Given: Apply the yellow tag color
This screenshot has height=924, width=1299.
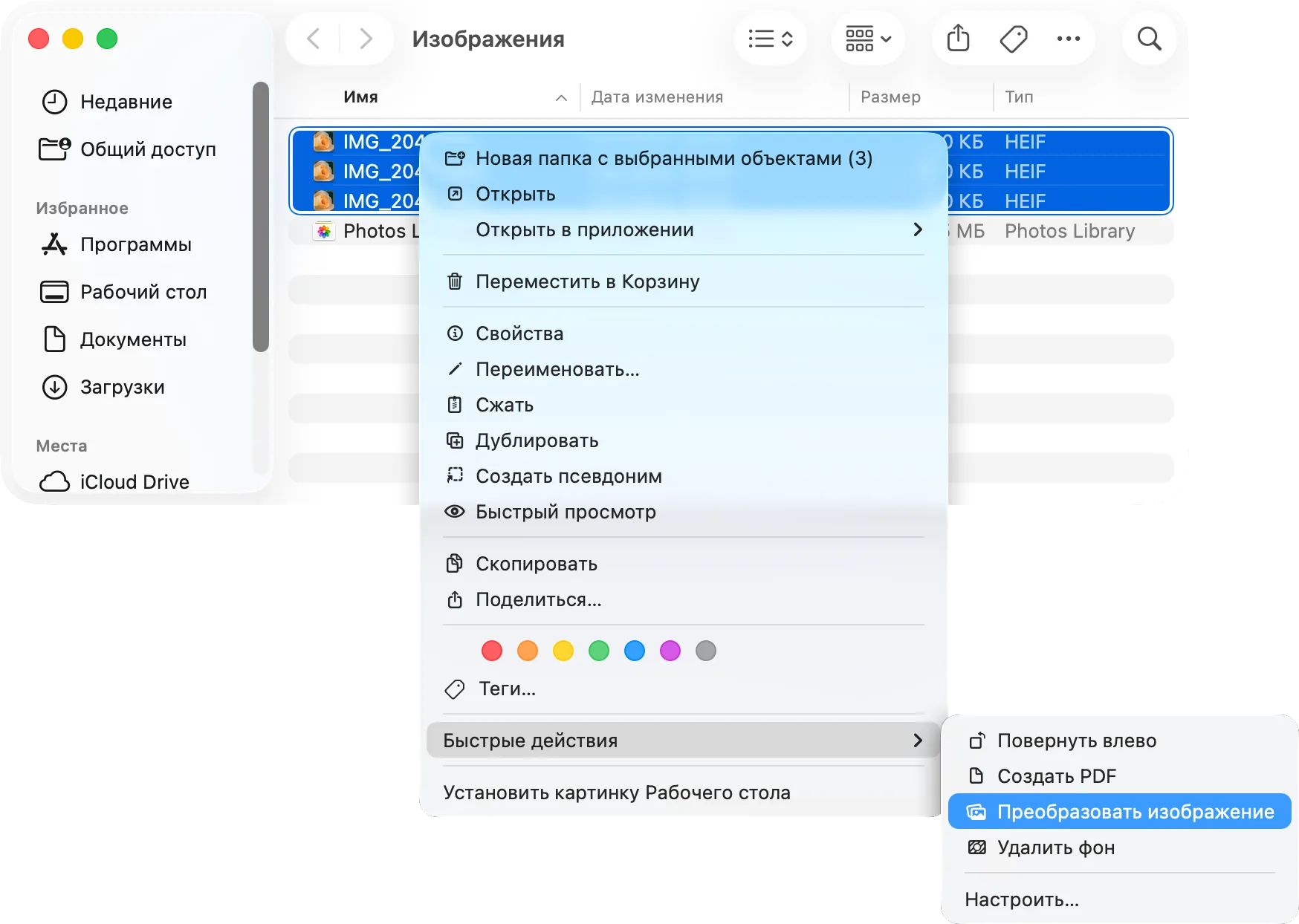Looking at the screenshot, I should pos(563,651).
